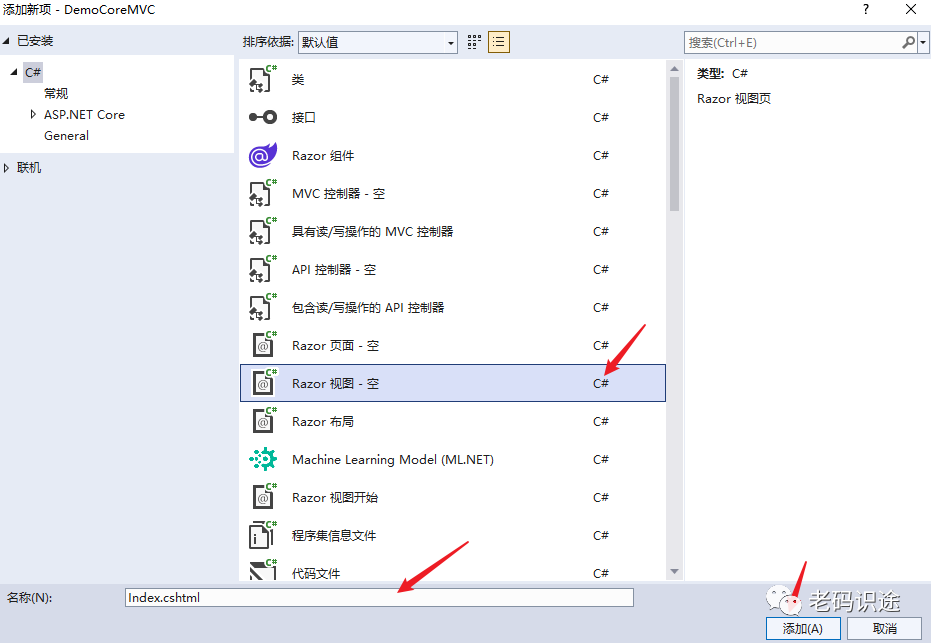Click the Razor 页面 - 空 text
The image size is (931, 643).
(x=335, y=346)
